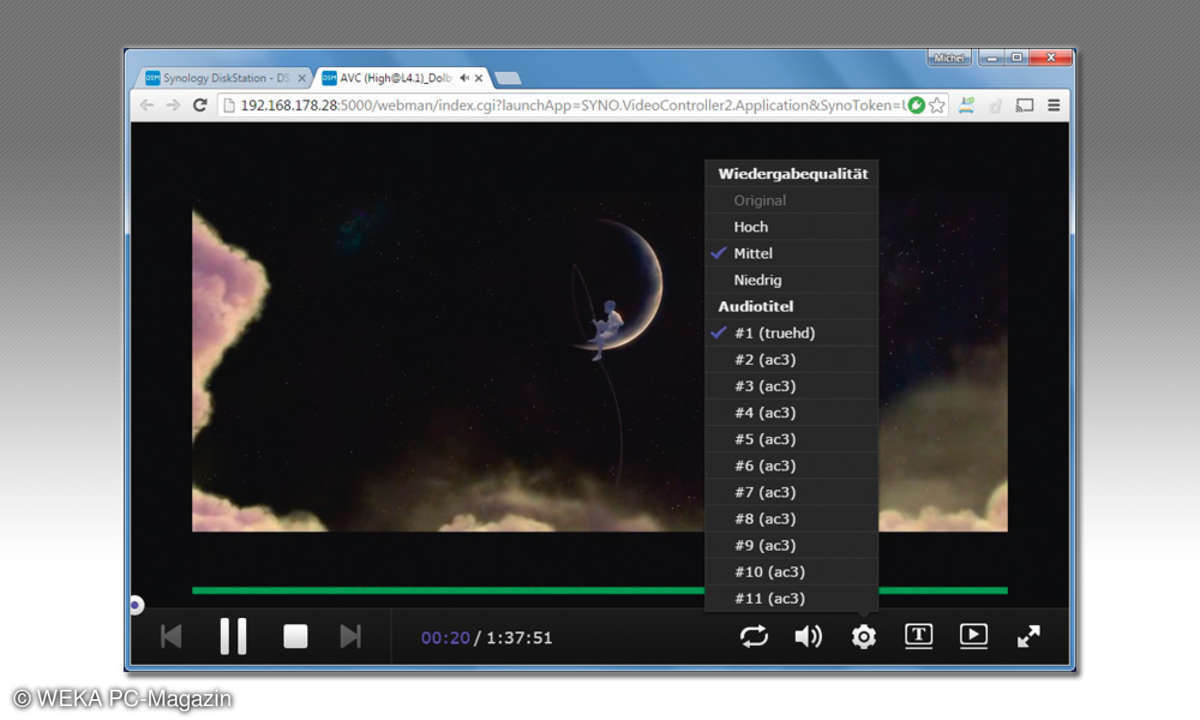1200x720 pixels.
Task: Select audio track #1 (truehd)
Action: click(x=792, y=333)
